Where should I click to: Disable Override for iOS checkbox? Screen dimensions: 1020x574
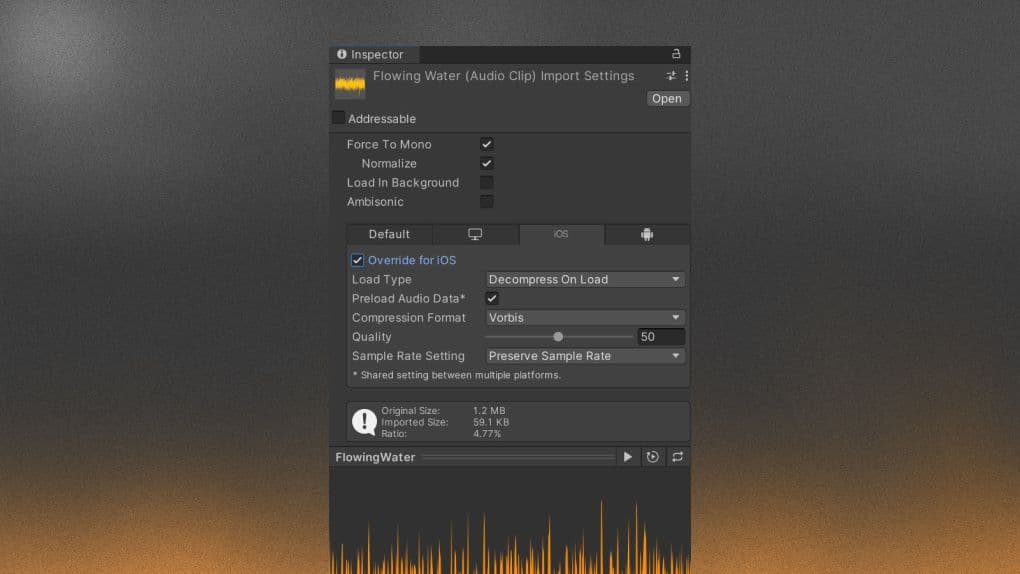pyautogui.click(x=357, y=260)
